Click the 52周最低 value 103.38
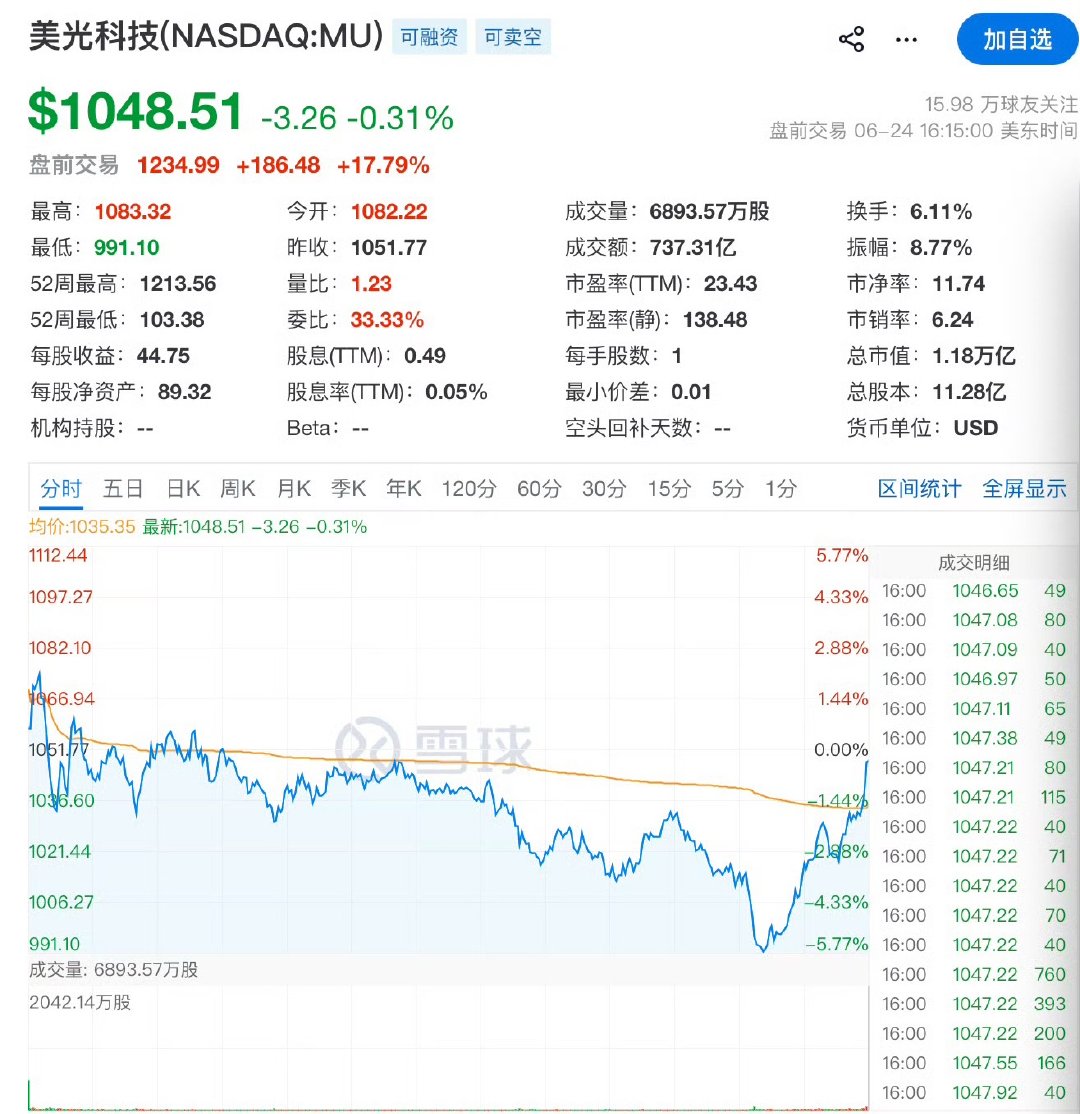 coord(172,320)
